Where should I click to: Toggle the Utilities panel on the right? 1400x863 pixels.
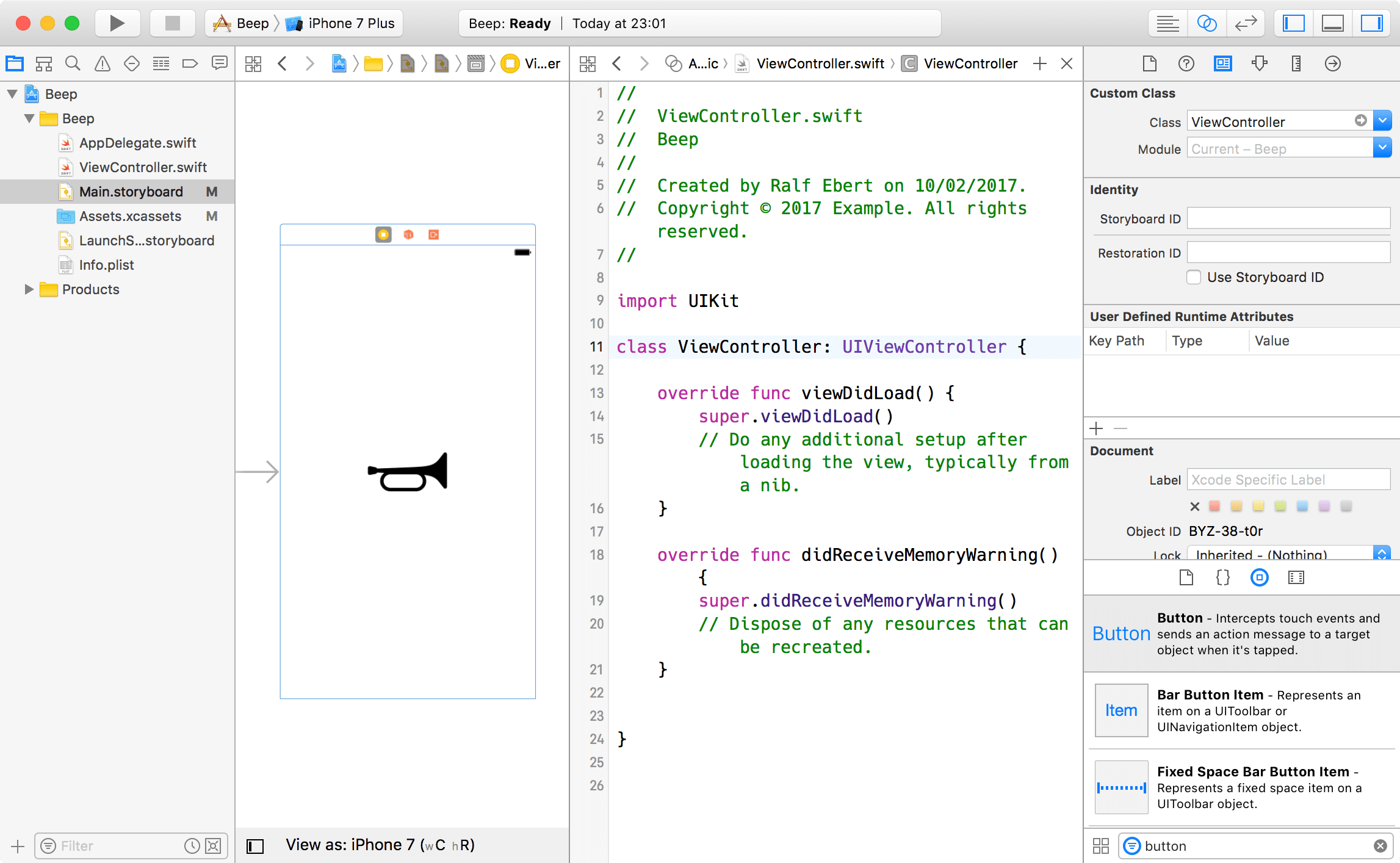coord(1371,23)
